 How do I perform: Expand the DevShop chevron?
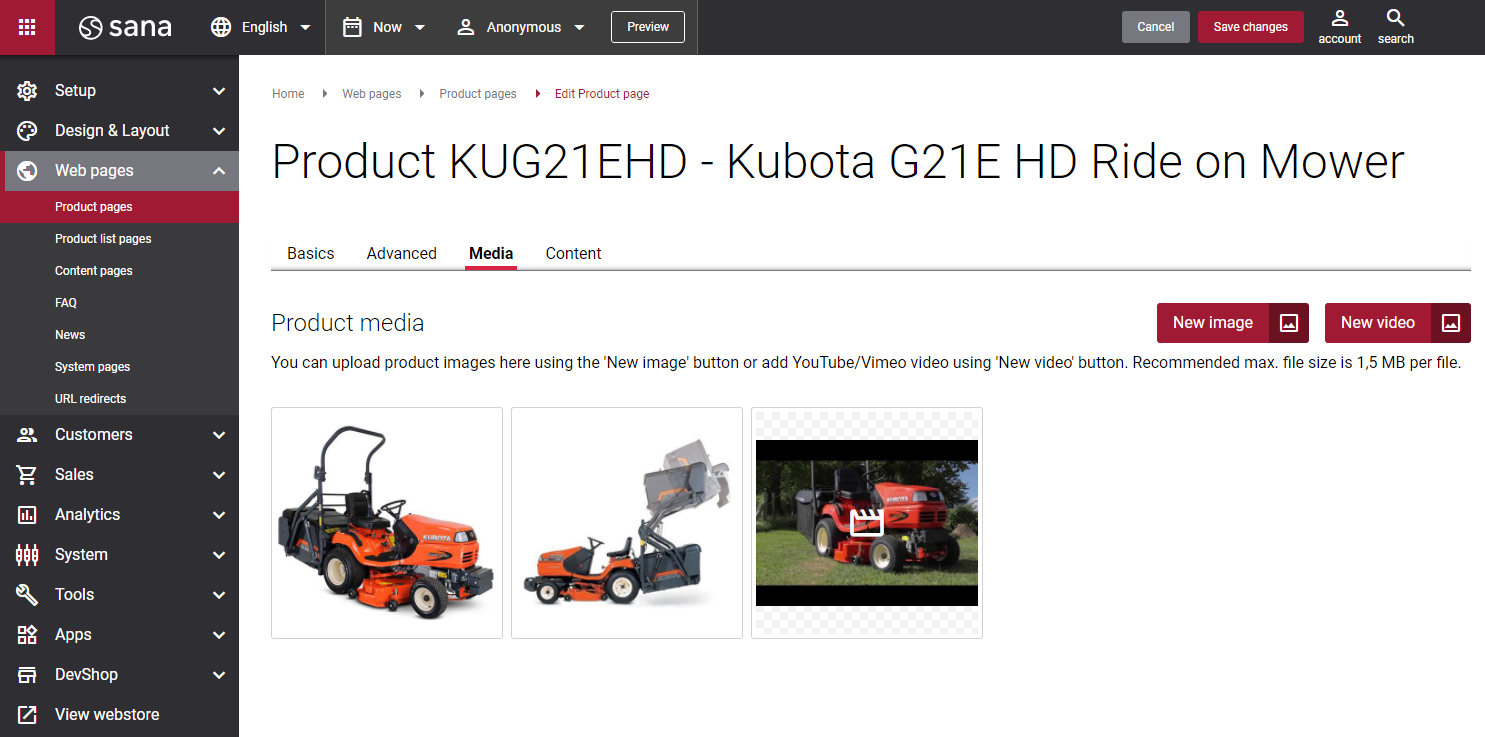(x=219, y=675)
